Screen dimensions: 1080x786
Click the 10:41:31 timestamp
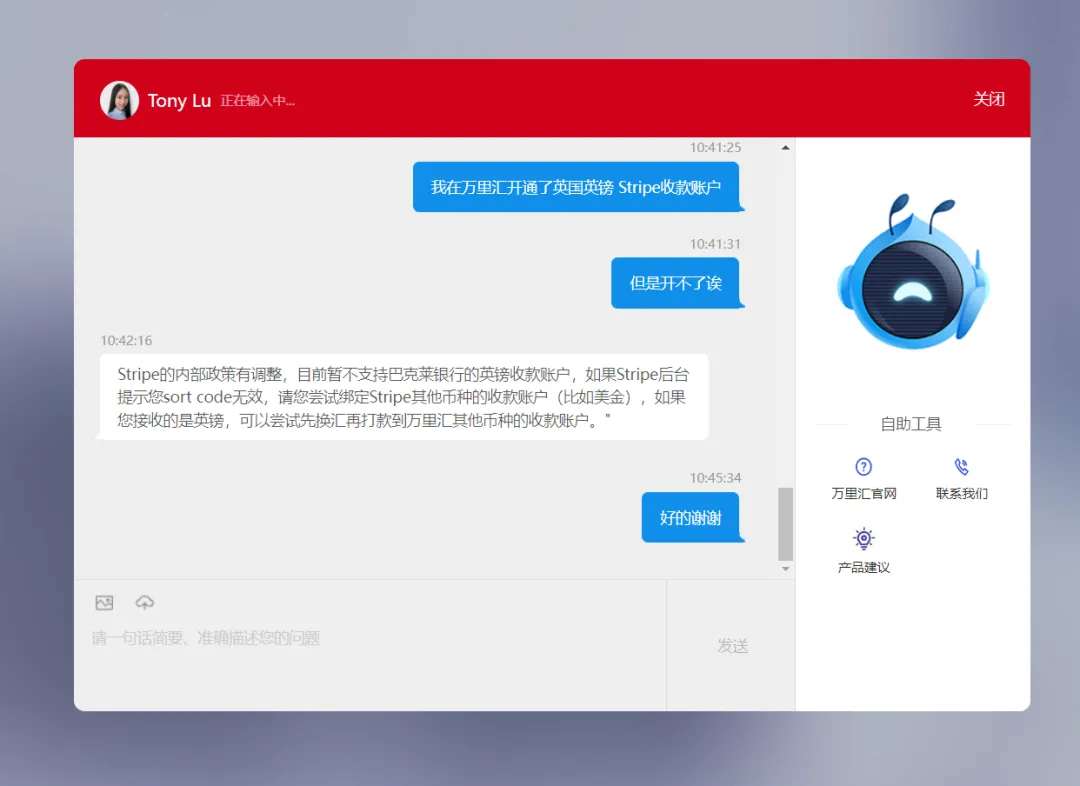[716, 244]
